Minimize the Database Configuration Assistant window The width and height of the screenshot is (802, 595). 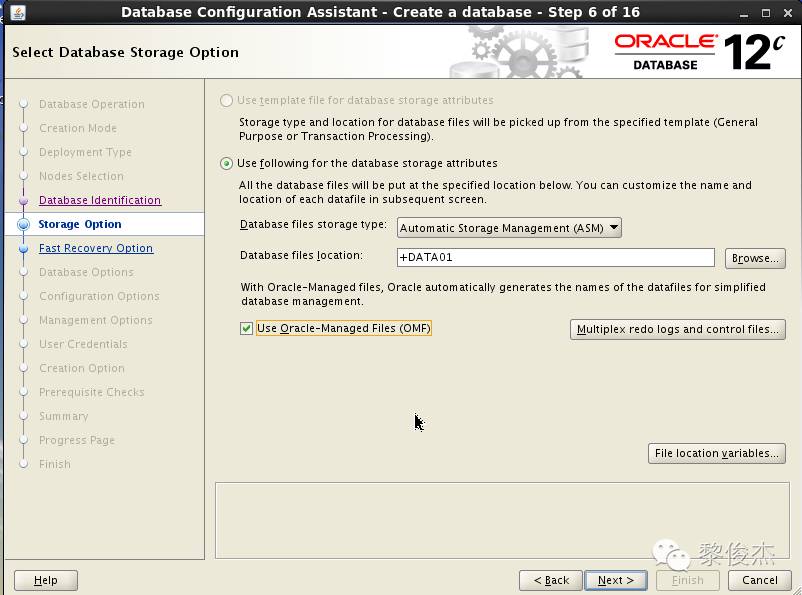point(744,14)
